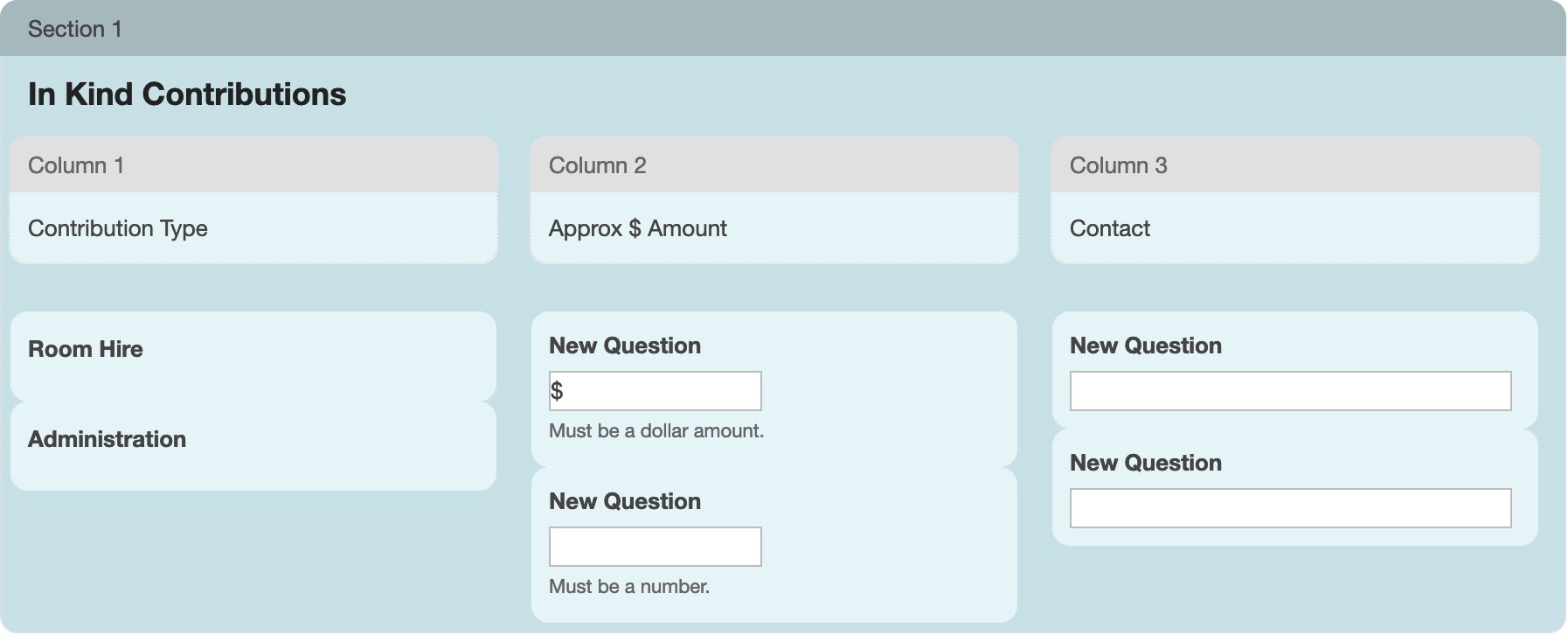Select the Column 3 header

tap(1294, 165)
